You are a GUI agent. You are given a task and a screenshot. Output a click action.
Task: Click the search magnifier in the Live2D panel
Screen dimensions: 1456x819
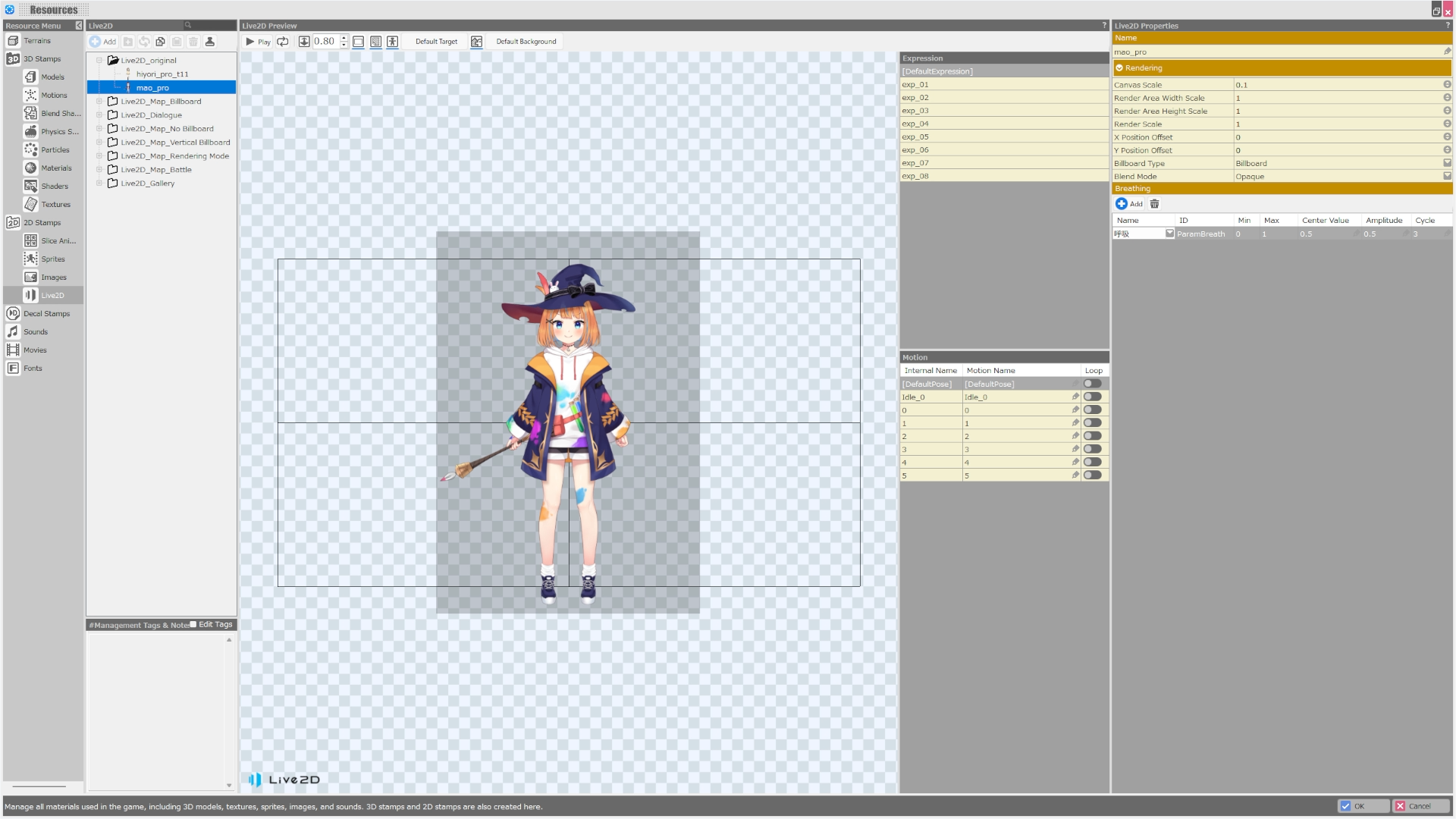point(188,26)
